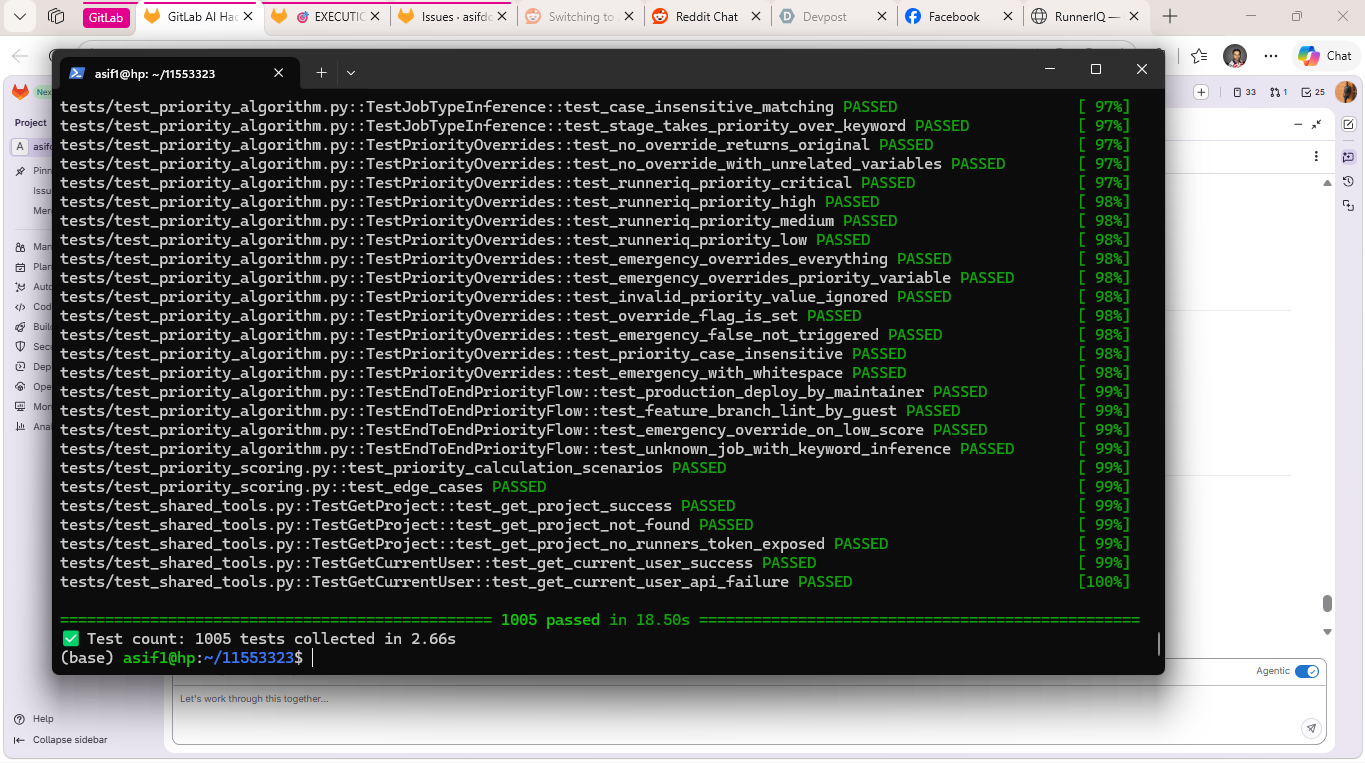The height and width of the screenshot is (763, 1365).
Task: Open the browser workspaces icon beside tabs
Action: (x=56, y=16)
